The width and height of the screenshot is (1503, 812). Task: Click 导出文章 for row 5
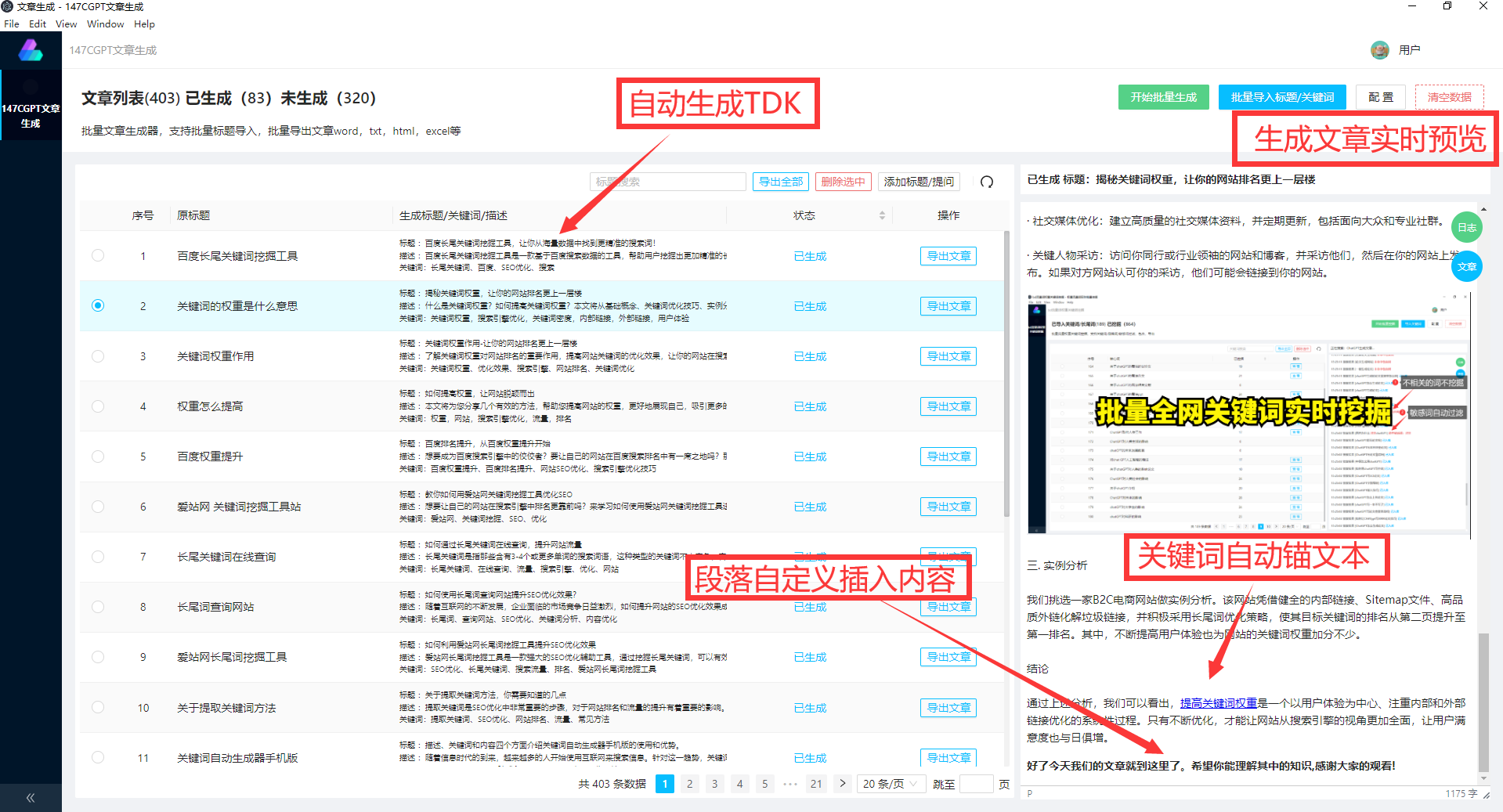coord(948,457)
